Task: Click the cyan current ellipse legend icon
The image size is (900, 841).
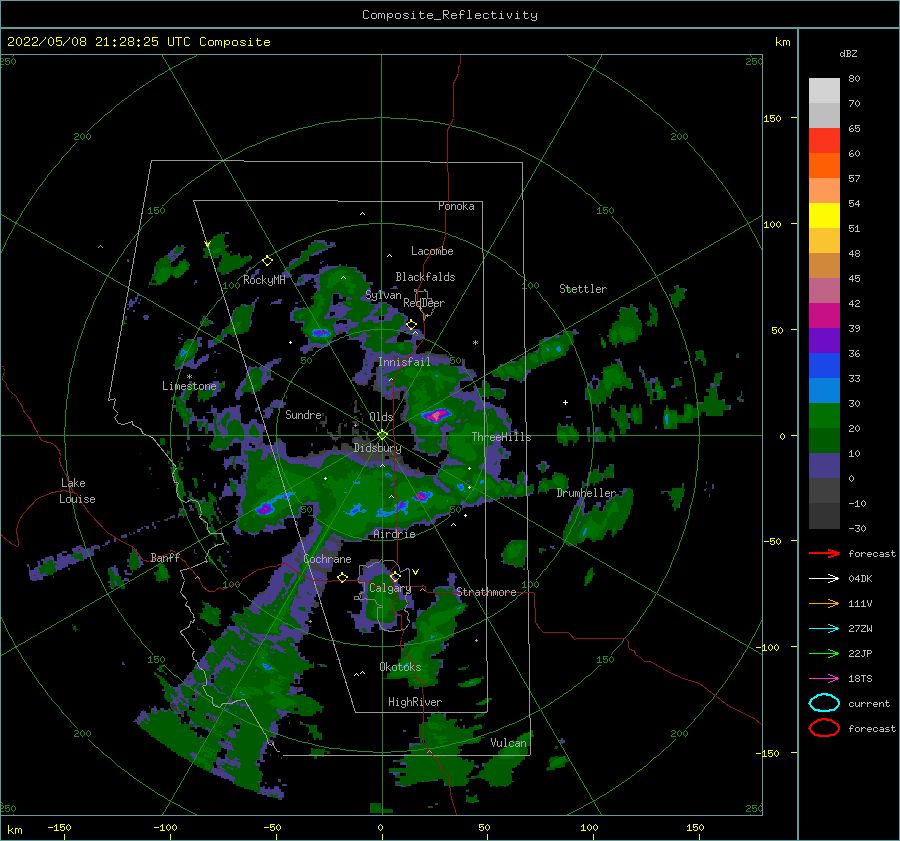Action: [x=824, y=703]
